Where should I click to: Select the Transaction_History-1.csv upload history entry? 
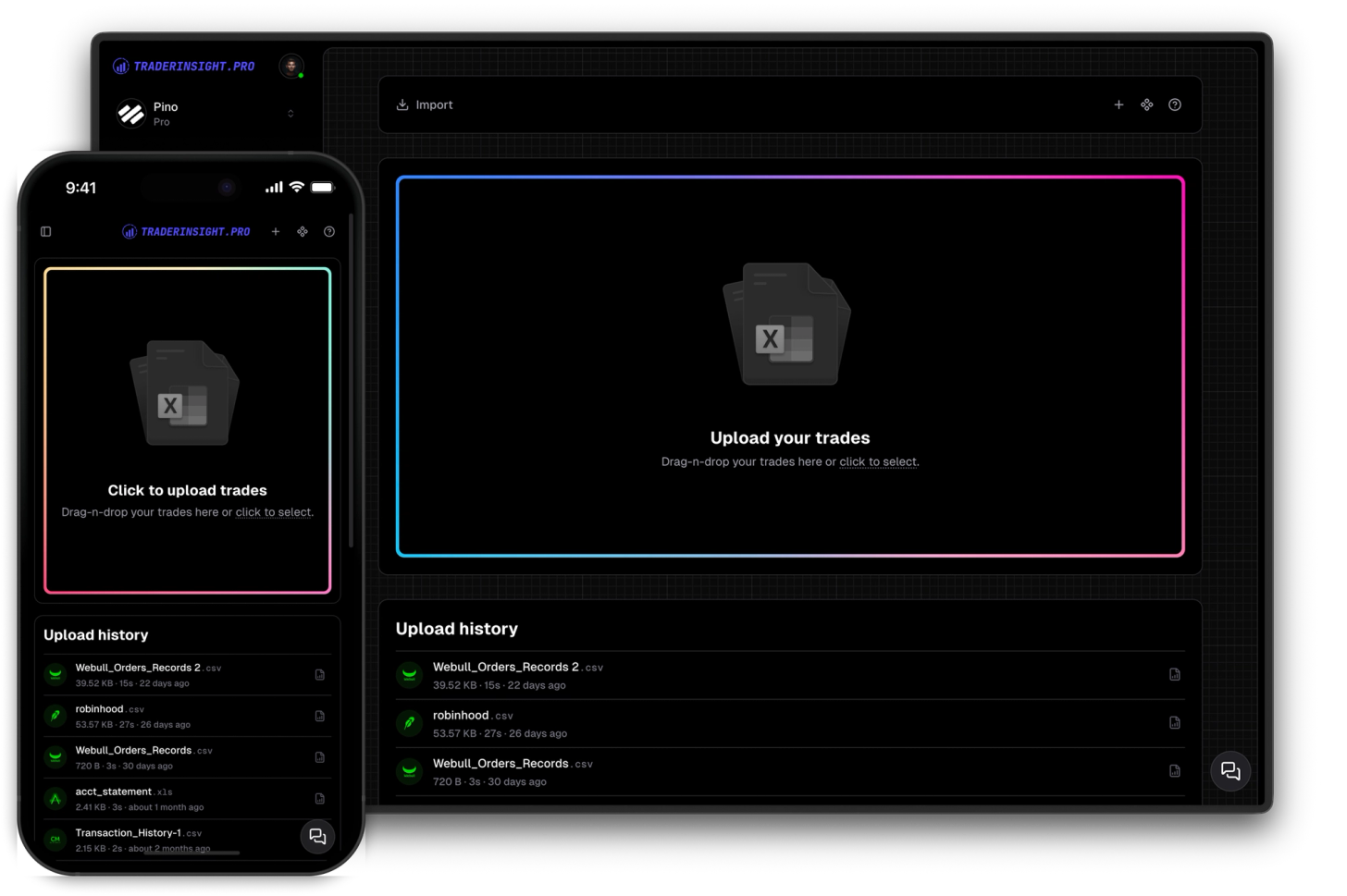tap(138, 837)
